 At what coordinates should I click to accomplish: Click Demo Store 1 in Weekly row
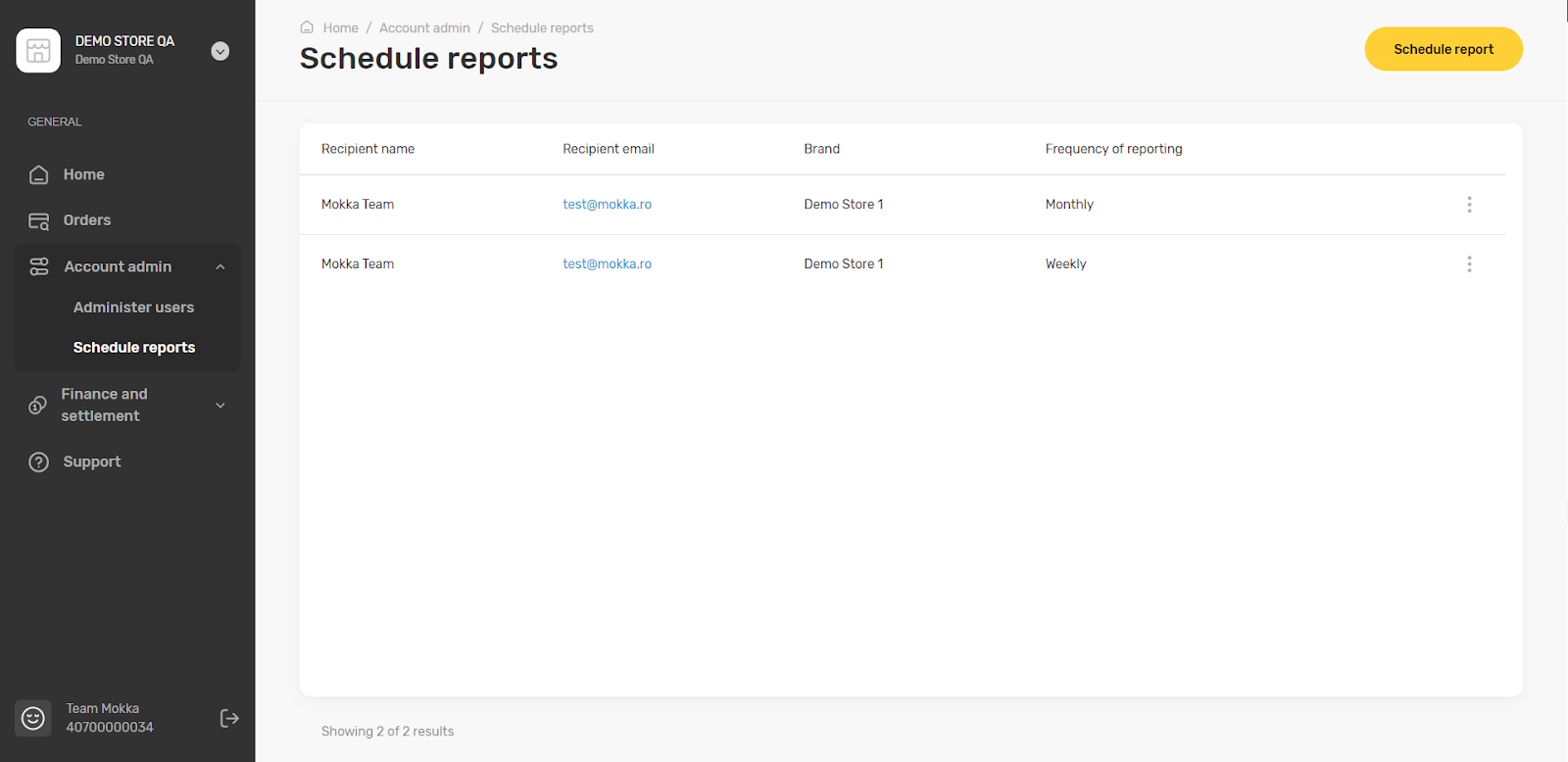point(844,264)
